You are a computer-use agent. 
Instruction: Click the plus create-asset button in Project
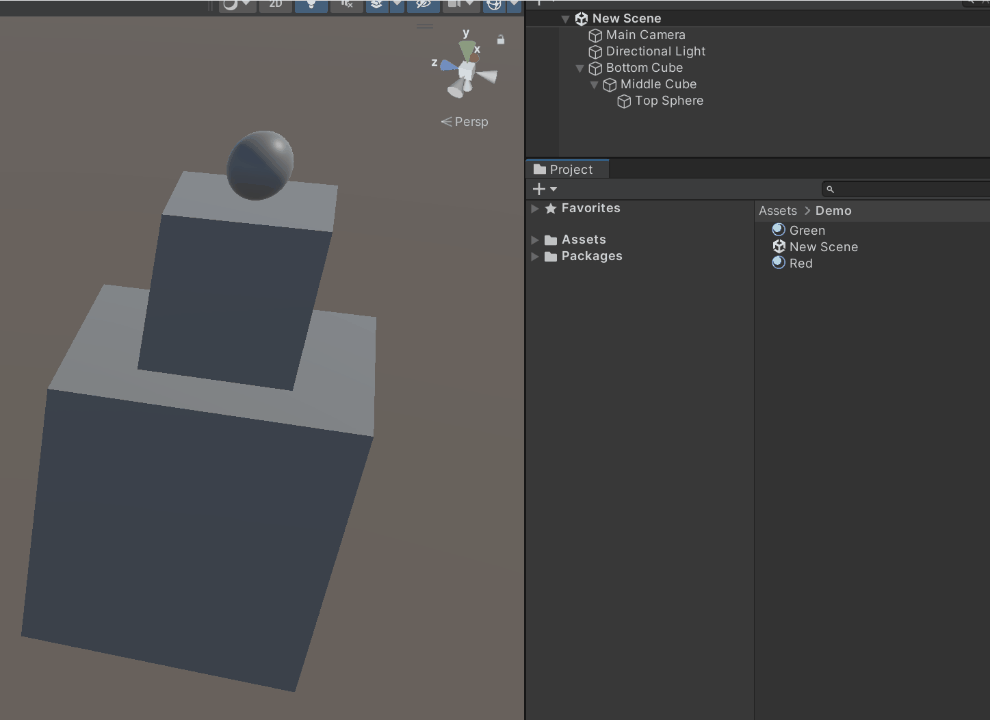pos(539,189)
